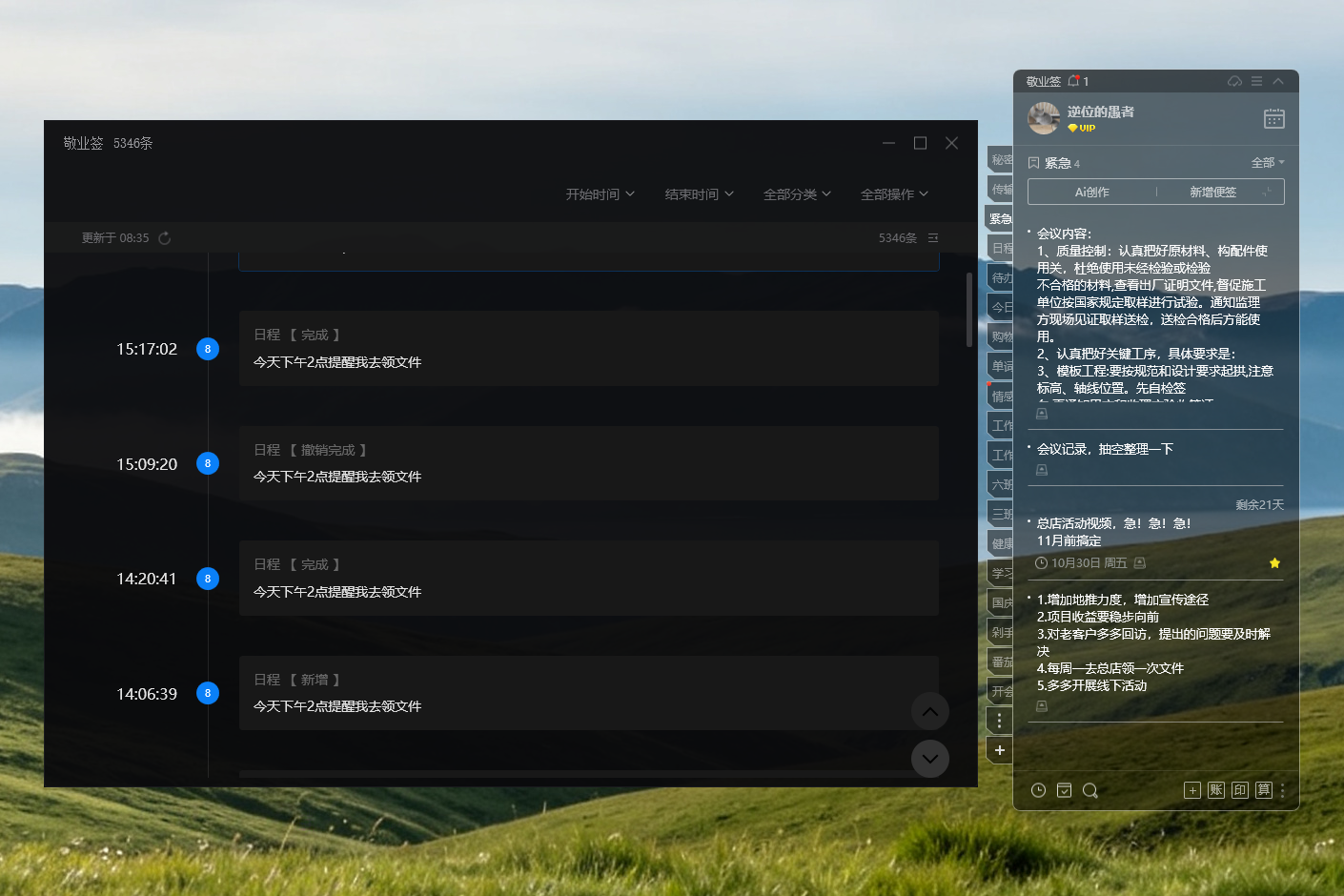Click the 14:06:39 timeline marker dot

click(x=208, y=694)
